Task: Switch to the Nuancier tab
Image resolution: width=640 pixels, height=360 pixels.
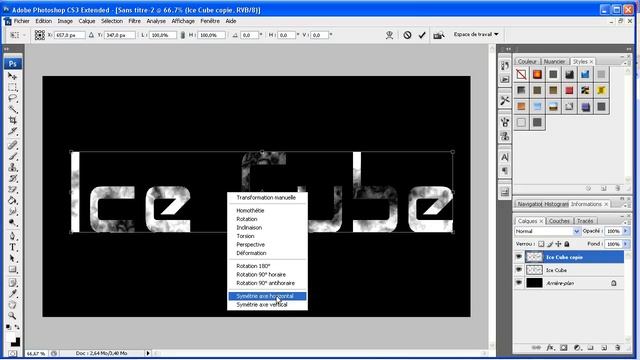Action: pos(554,61)
